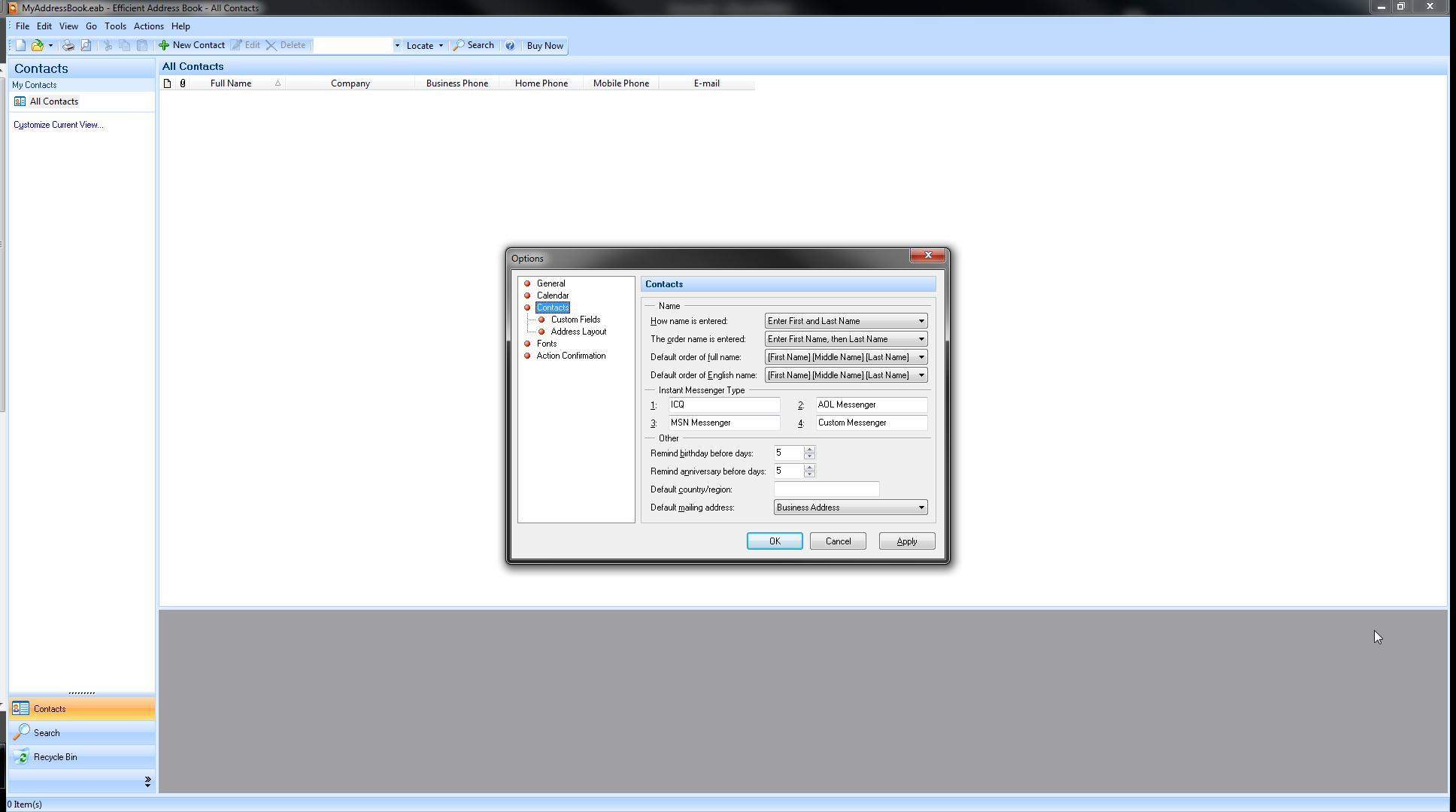Image resolution: width=1456 pixels, height=812 pixels.
Task: Select Address Layout in the Options tree
Action: 578,332
